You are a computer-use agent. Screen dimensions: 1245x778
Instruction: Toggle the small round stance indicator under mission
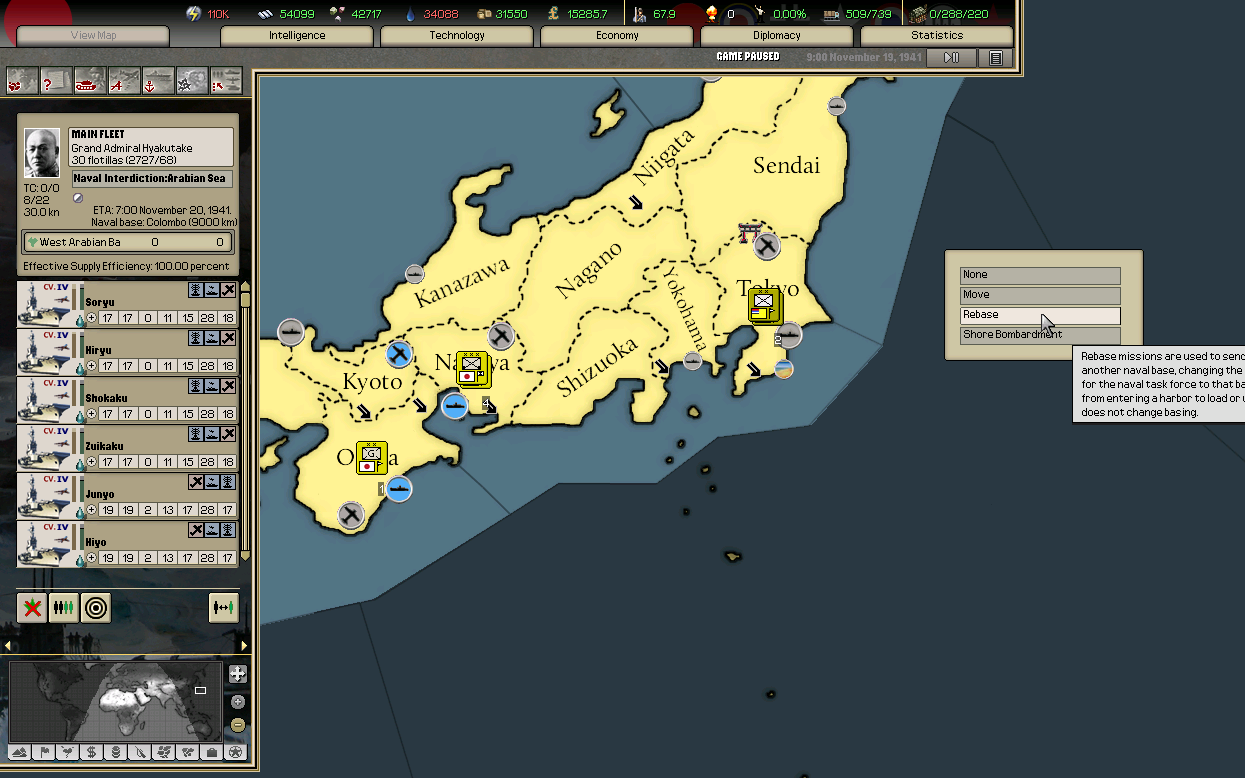point(78,198)
